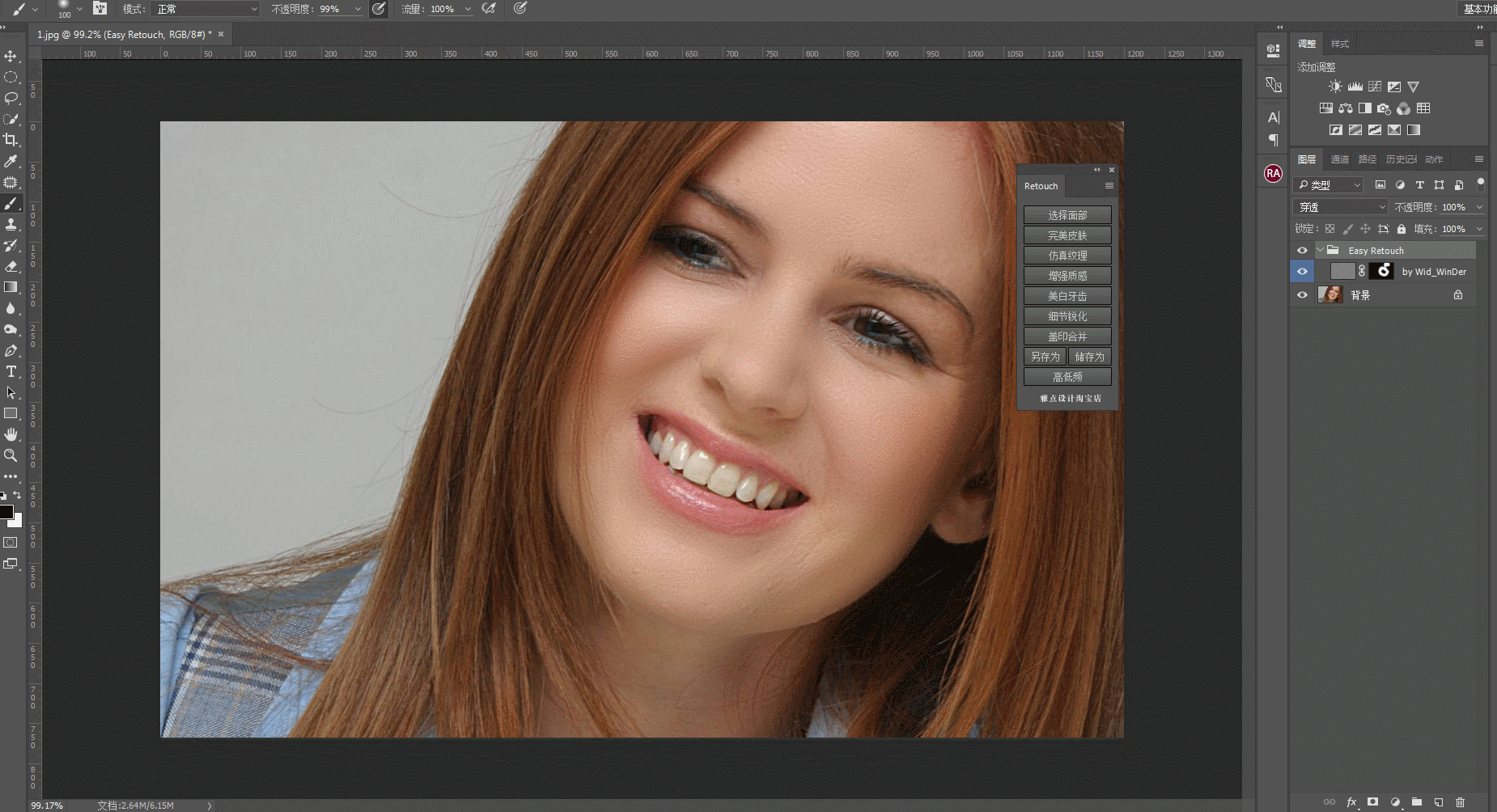Hide the 背景 background layer
This screenshot has width=1497, height=812.
[x=1302, y=294]
